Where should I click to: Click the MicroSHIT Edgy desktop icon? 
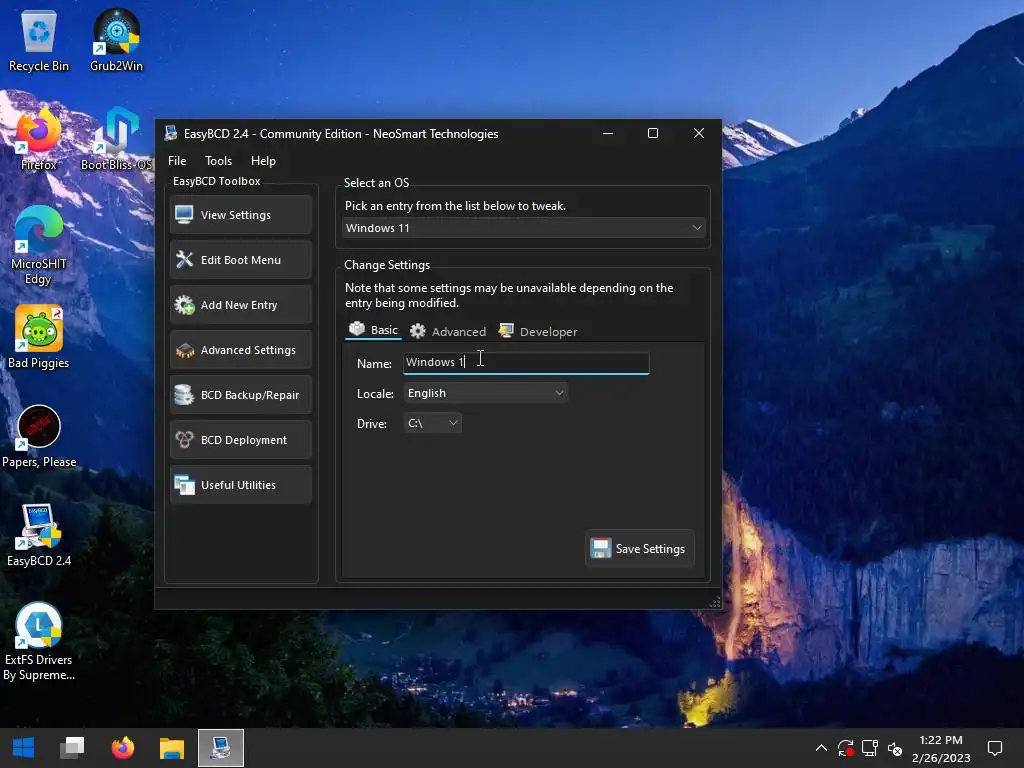coord(39,247)
